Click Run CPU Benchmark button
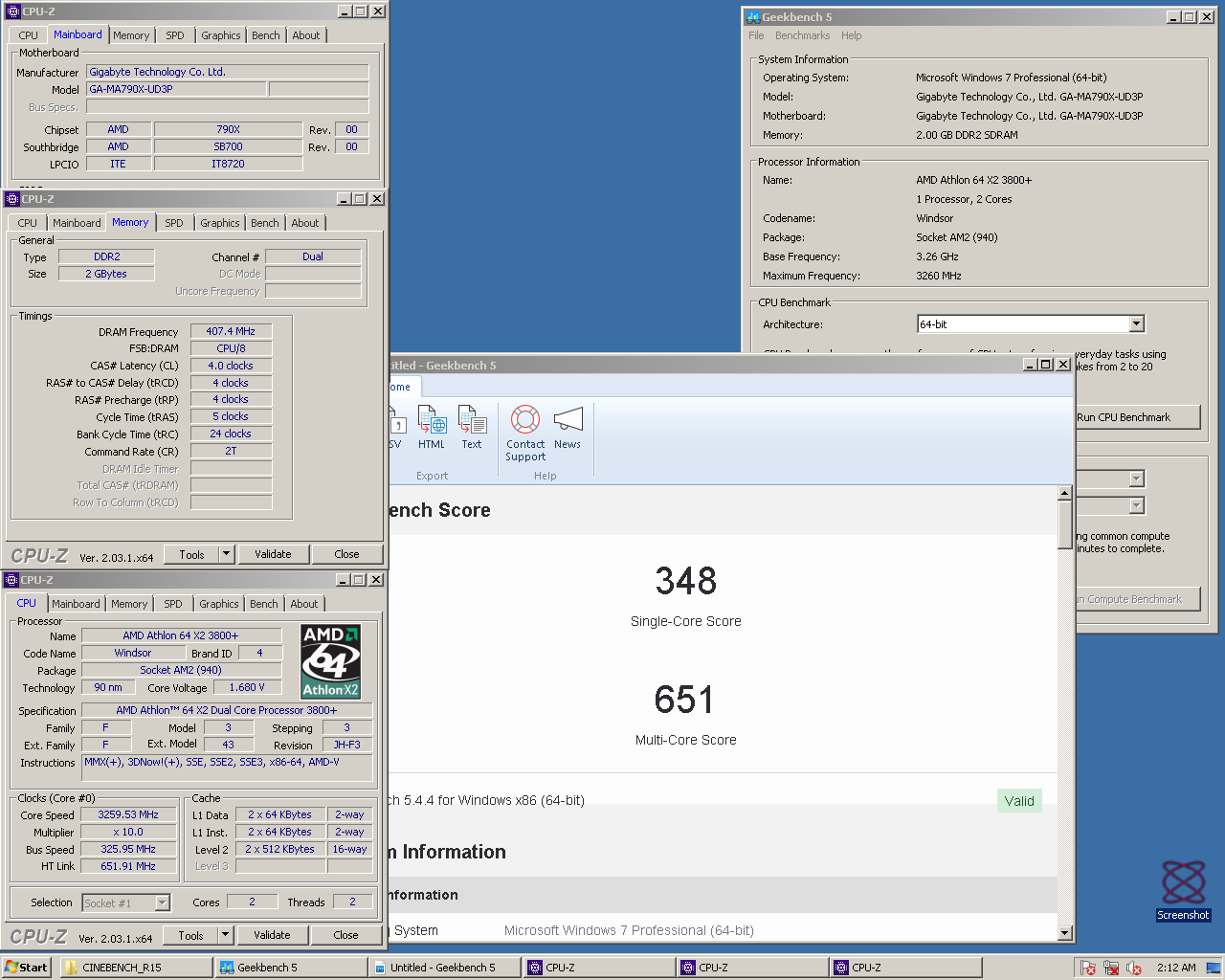Screen dimensions: 1225x980 pos(1124,417)
